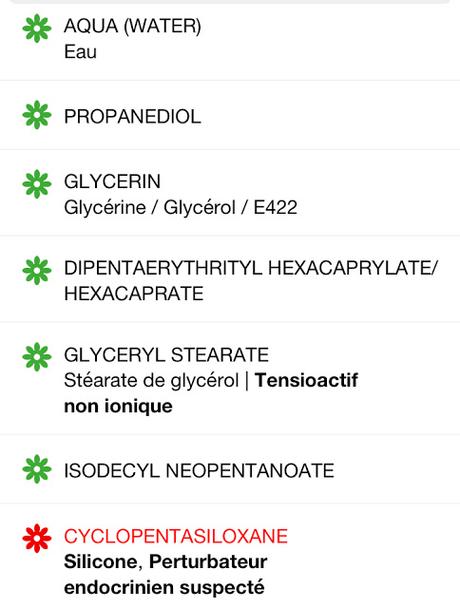The image size is (460, 608).
Task: Tap the green flower icon beside GLYCERYL STEARATE
Action: coord(37,357)
